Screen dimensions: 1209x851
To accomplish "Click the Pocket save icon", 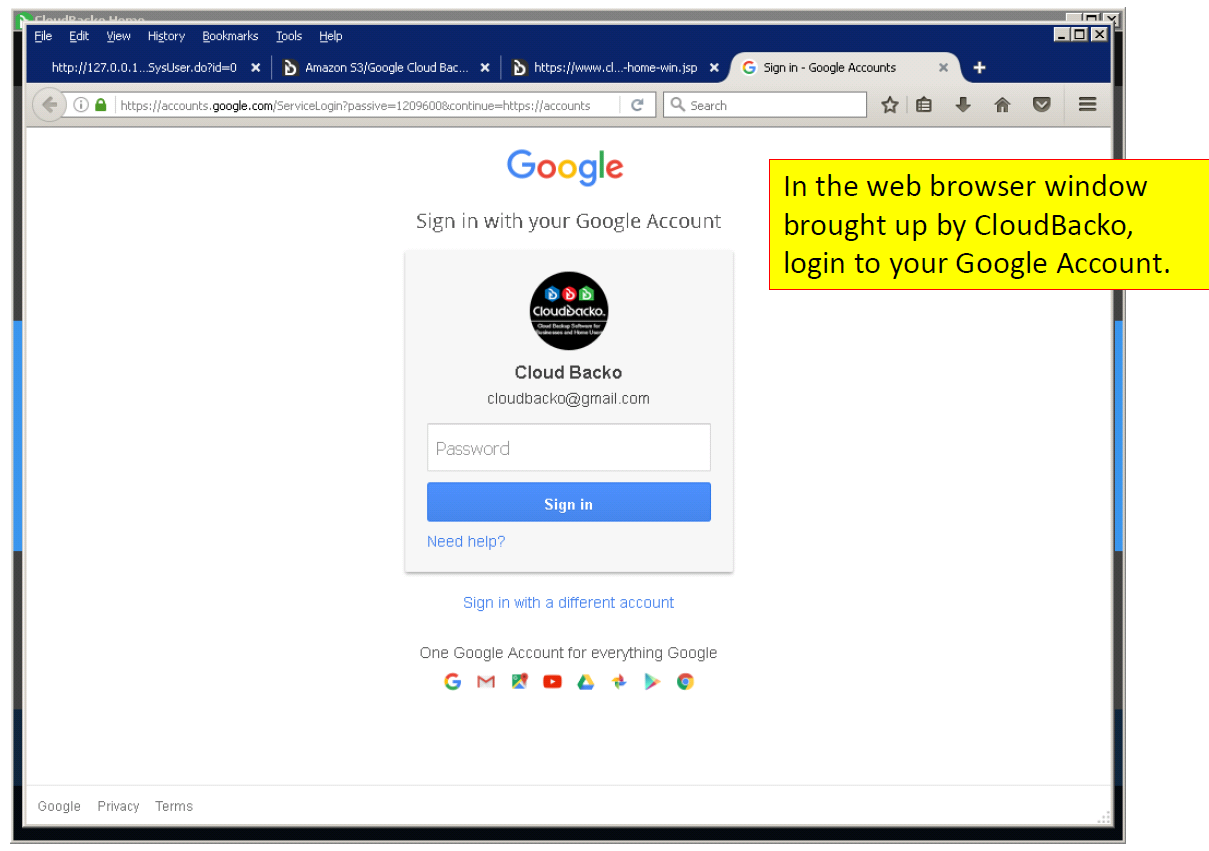I will 1042,105.
